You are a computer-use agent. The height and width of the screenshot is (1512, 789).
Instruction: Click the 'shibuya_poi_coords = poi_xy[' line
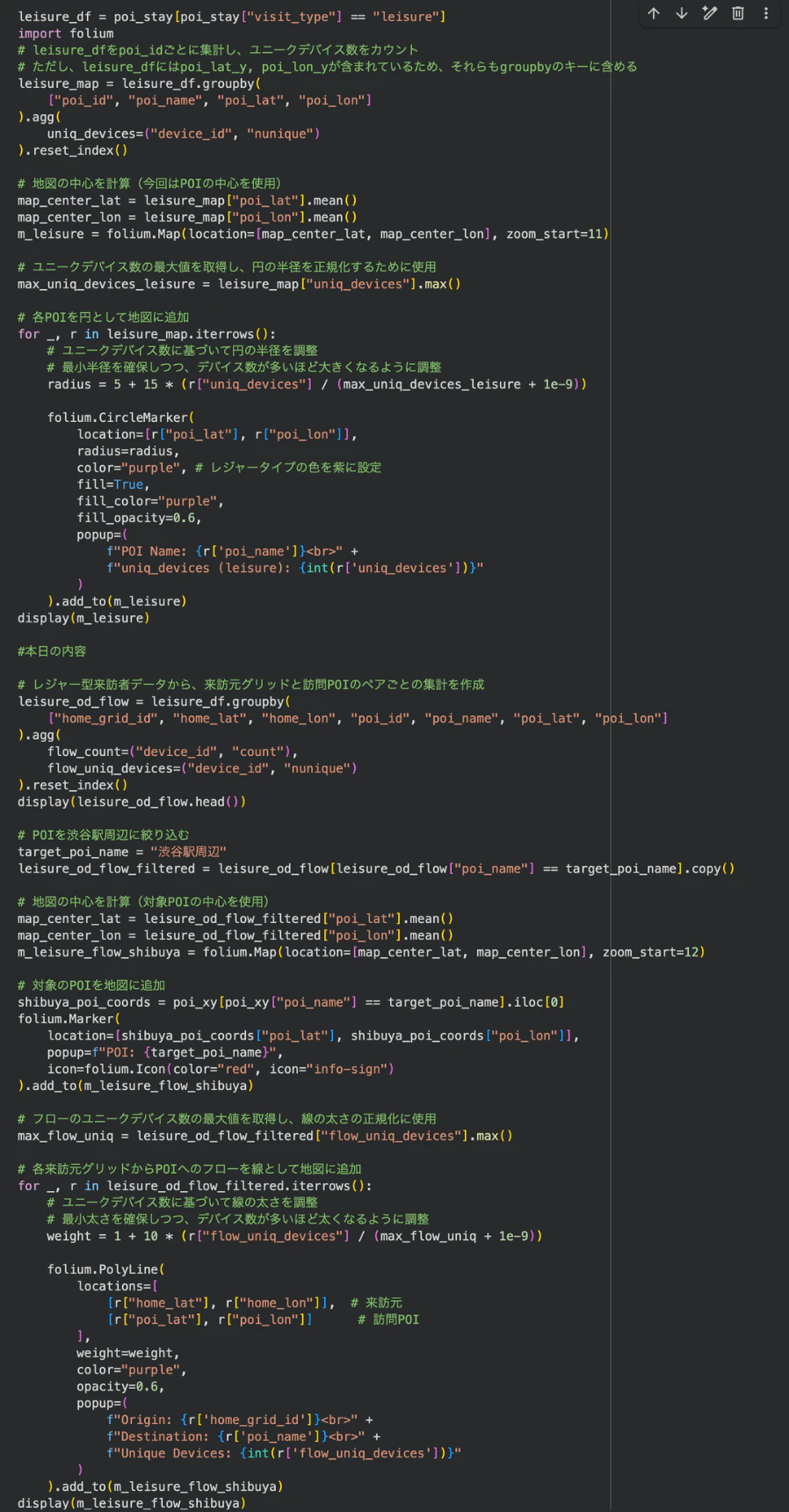coord(291,1002)
